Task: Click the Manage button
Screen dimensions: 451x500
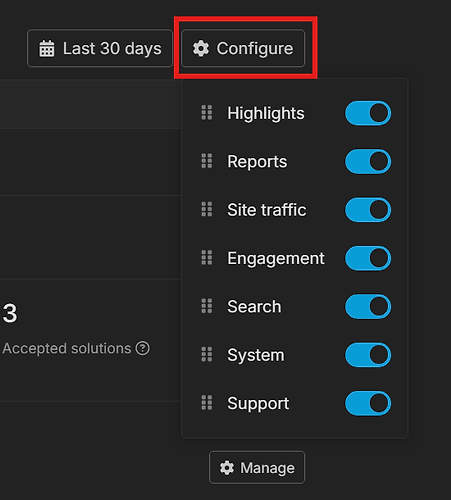Action: click(x=257, y=468)
